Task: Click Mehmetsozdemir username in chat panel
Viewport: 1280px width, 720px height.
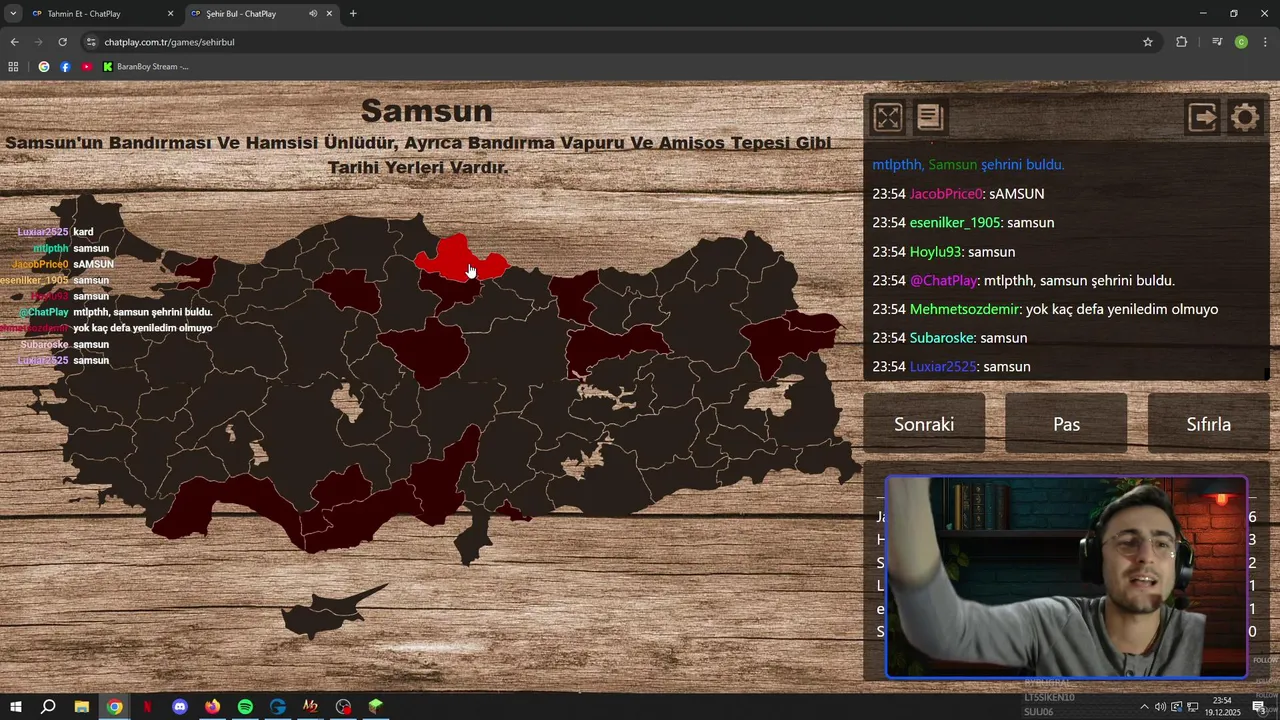Action: (x=964, y=310)
